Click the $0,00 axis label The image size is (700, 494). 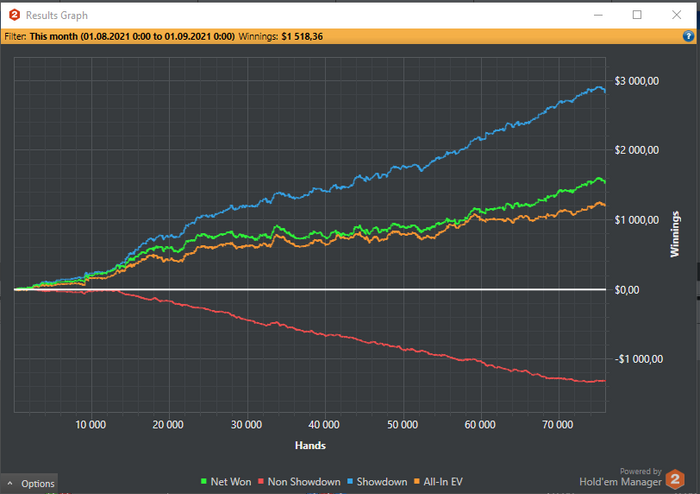[627, 290]
